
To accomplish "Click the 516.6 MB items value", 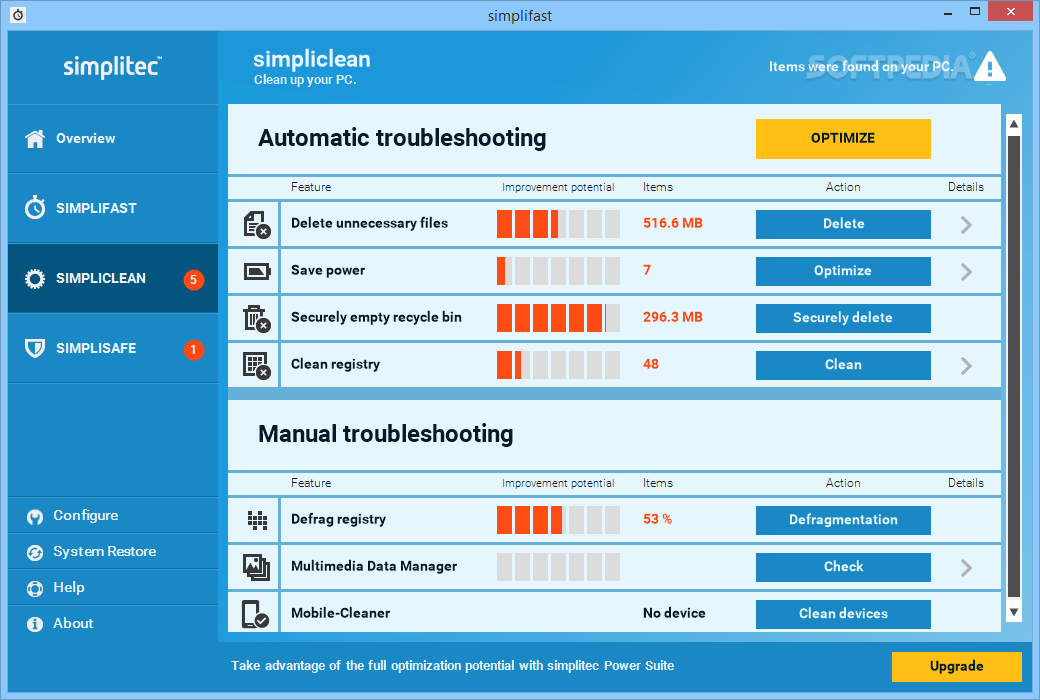I will (x=673, y=224).
